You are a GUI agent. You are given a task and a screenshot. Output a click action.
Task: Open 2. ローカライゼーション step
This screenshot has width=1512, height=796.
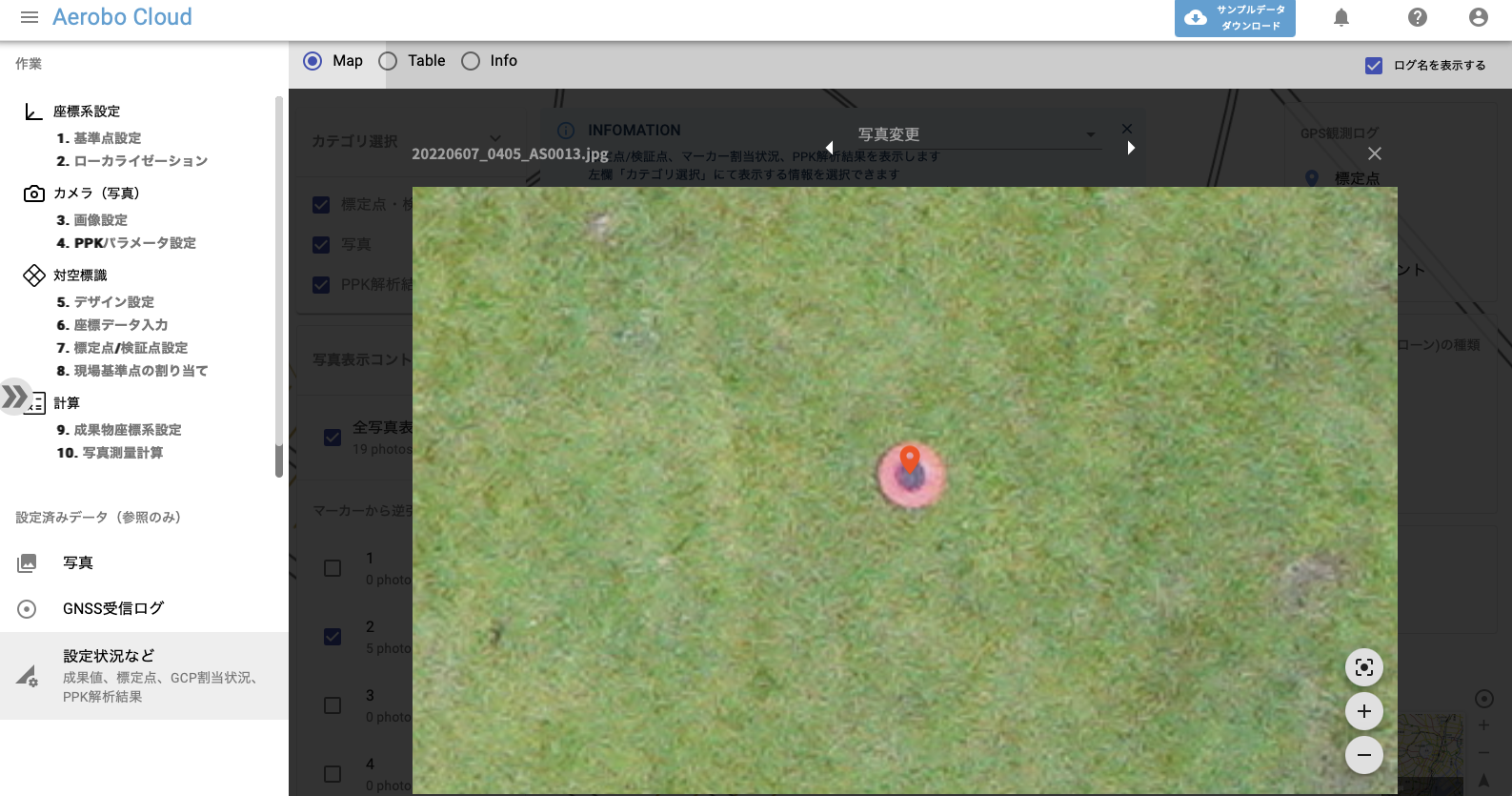click(x=131, y=161)
